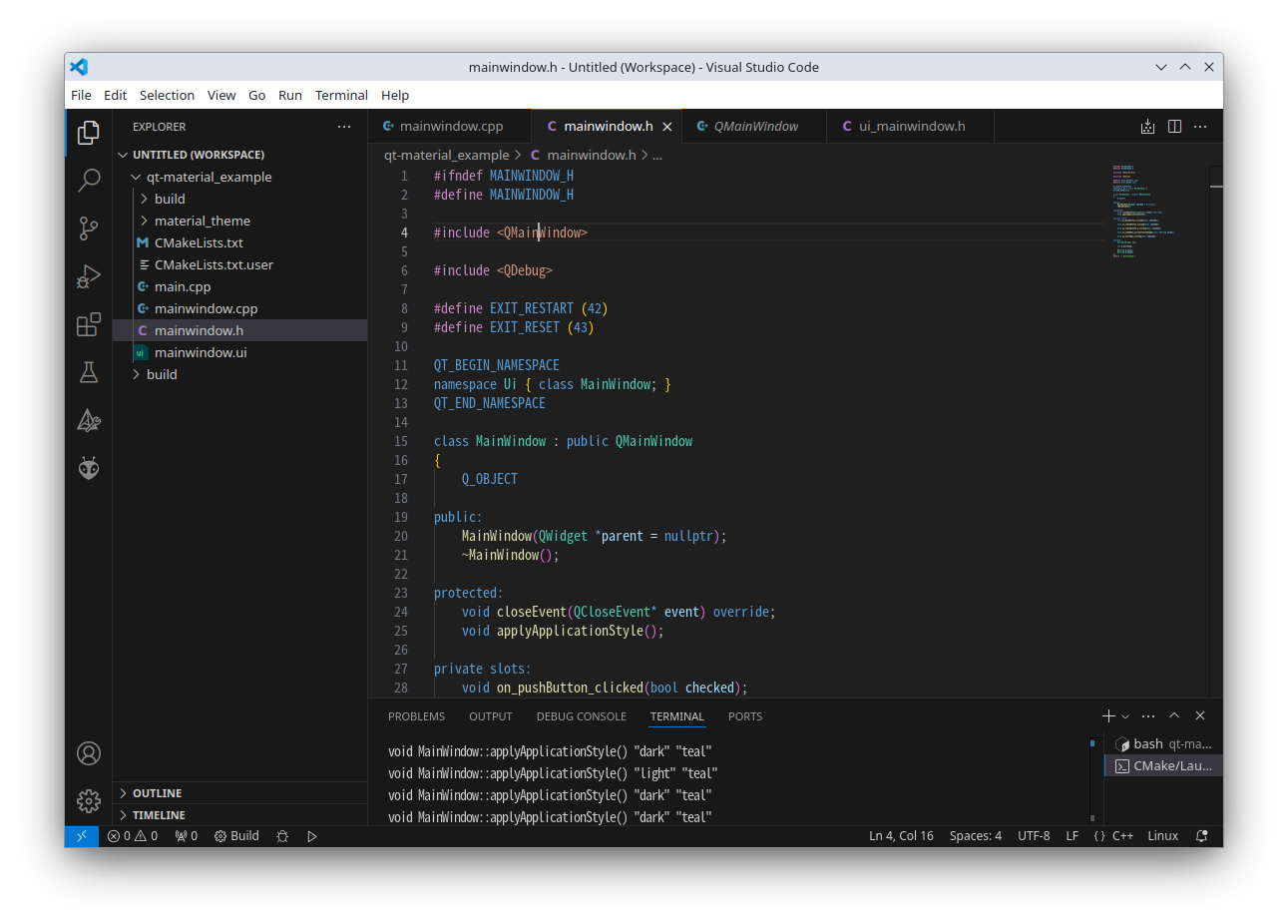Select the CMake/Launch terminal instance
Screen dimensions: 1288x924
tap(1164, 766)
